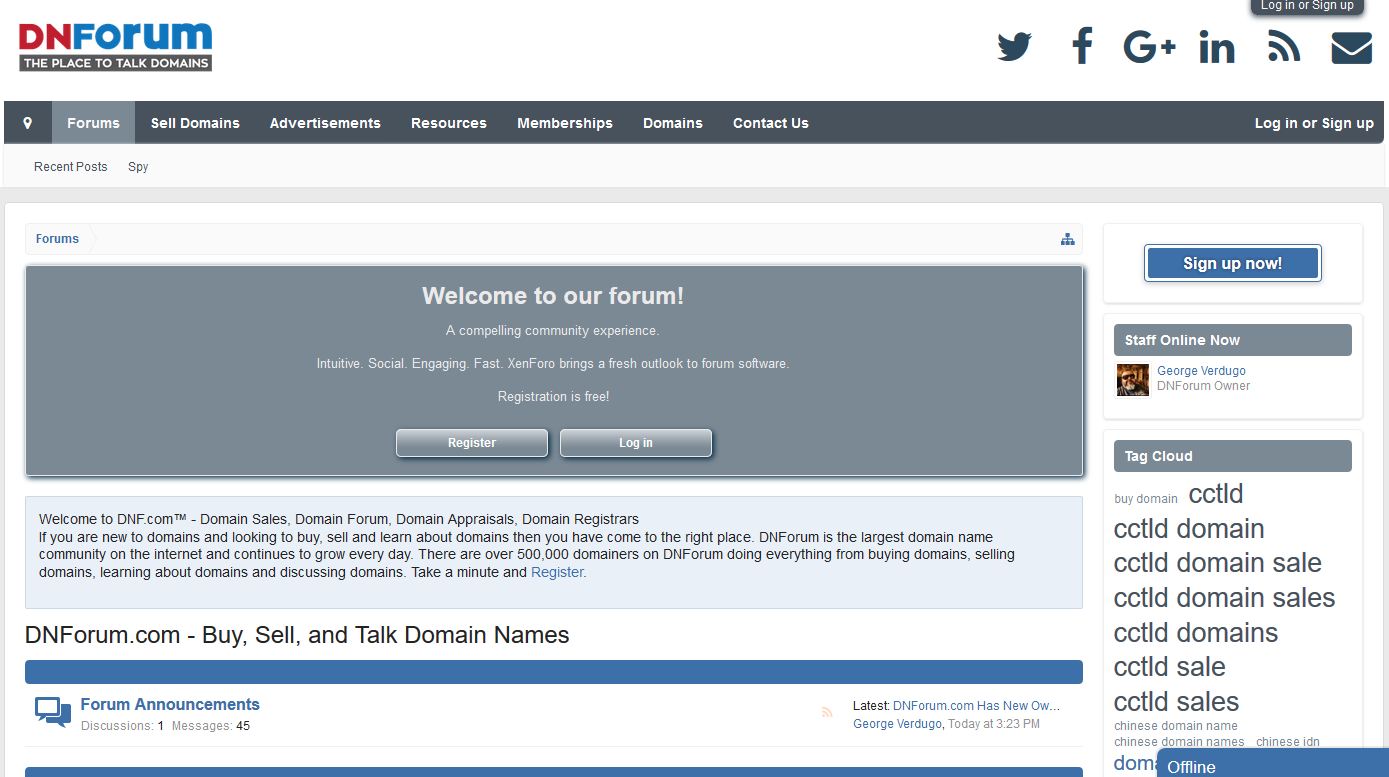
Task: Click the Sign up now! button
Action: pyautogui.click(x=1233, y=263)
